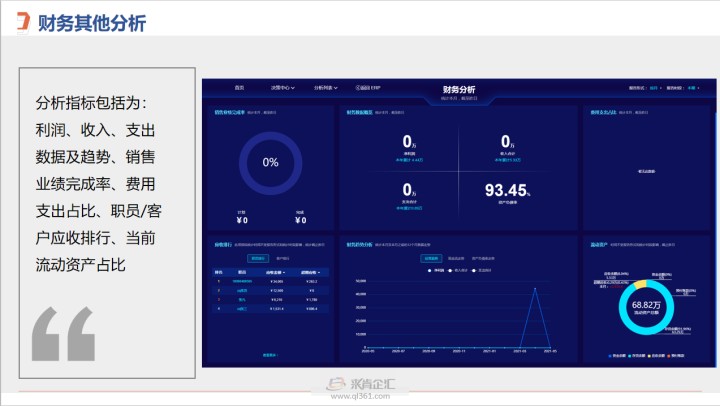Click the ¥34,065 amount in ranking row 1
Screen dimensions: 720x406
coord(276,281)
